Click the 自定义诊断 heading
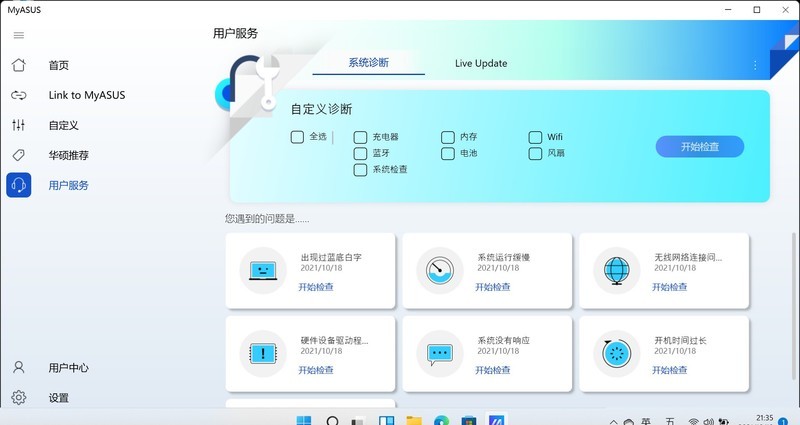The height and width of the screenshot is (425, 800). click(321, 109)
